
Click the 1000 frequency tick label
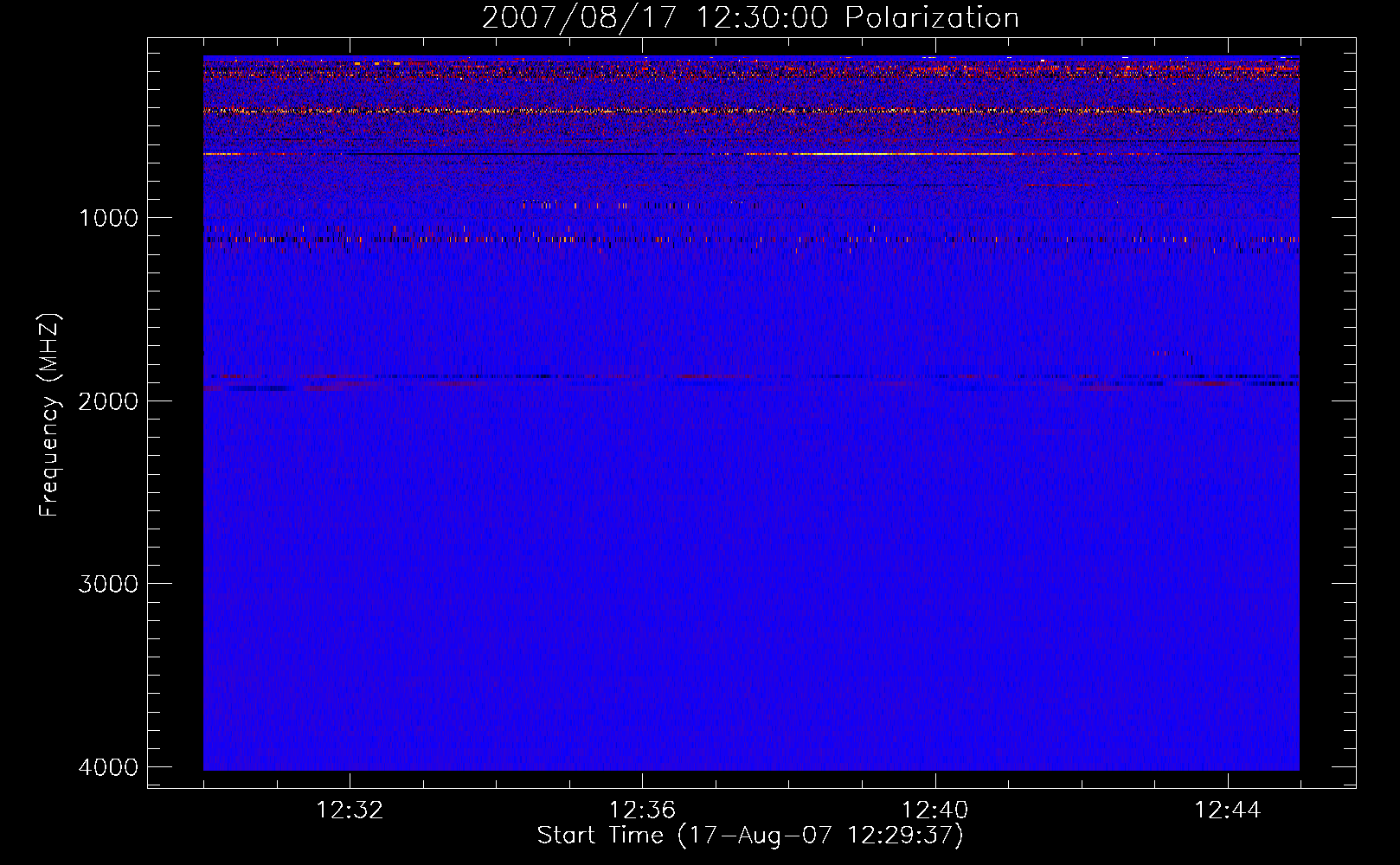[108, 218]
